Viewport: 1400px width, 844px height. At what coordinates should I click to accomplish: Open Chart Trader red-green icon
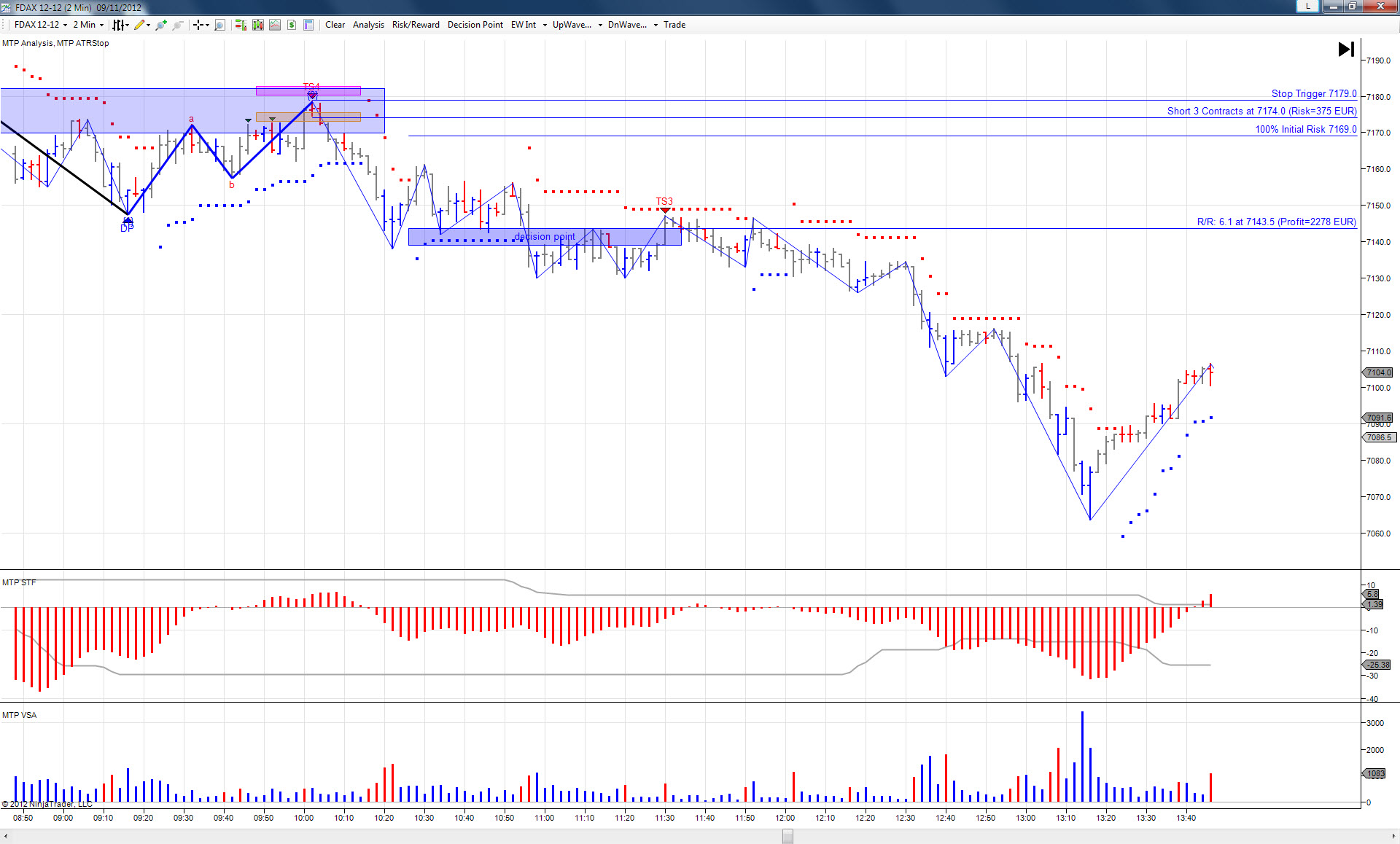click(x=241, y=25)
